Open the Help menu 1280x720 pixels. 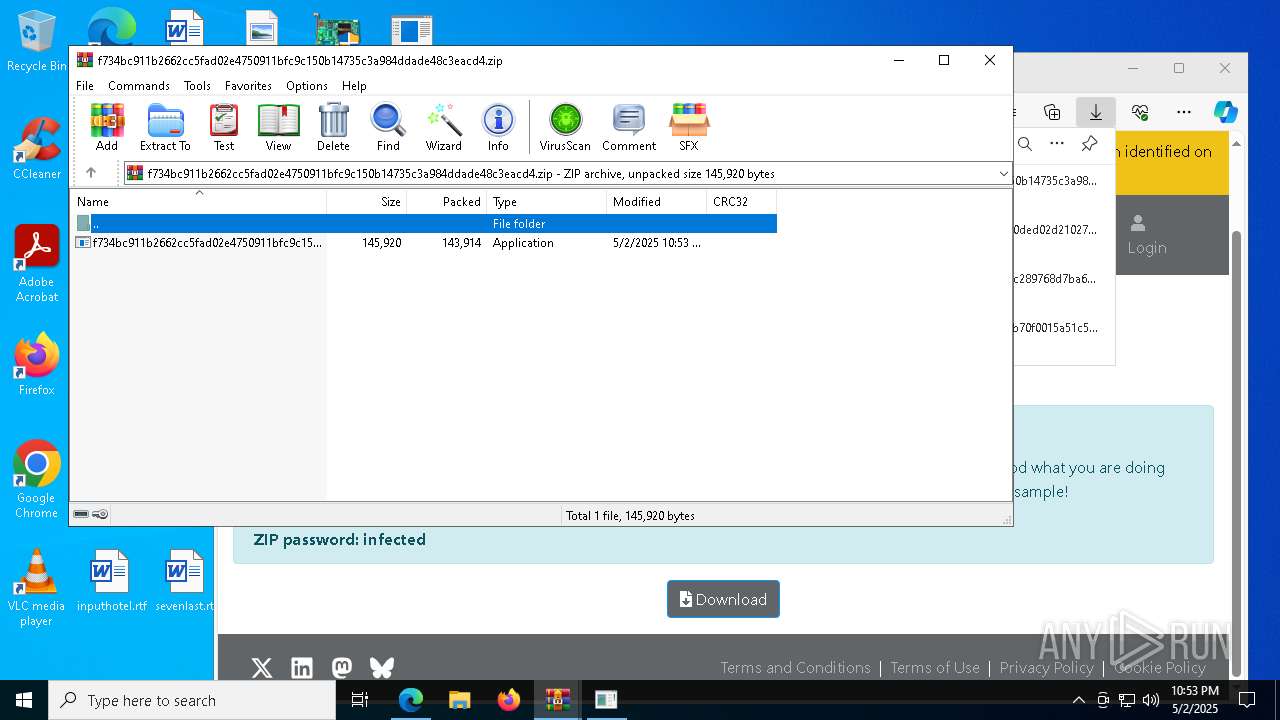click(354, 86)
